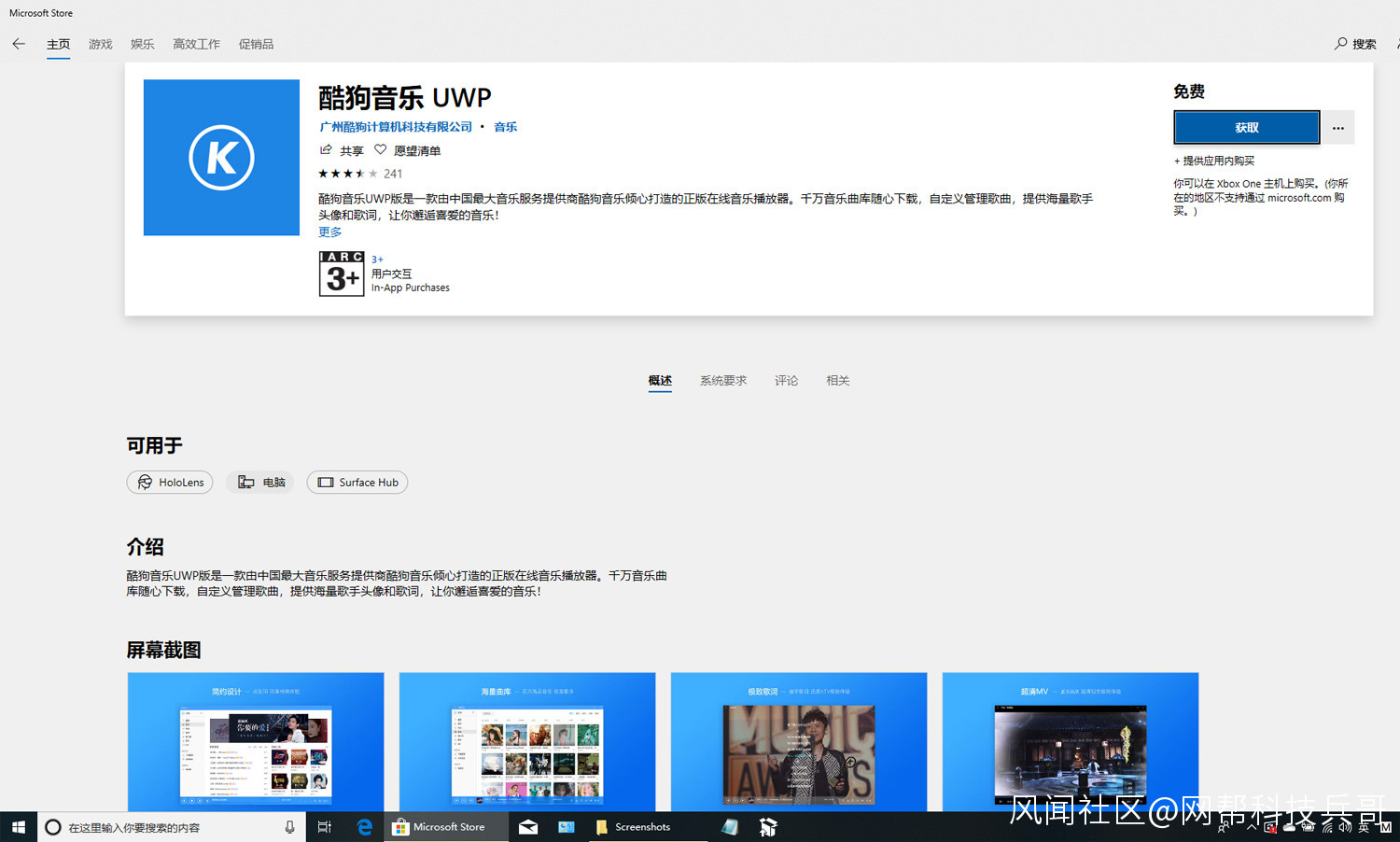Screen dimensions: 1400x842
Task: Open the 高效工作 tab
Action: pyautogui.click(x=196, y=44)
